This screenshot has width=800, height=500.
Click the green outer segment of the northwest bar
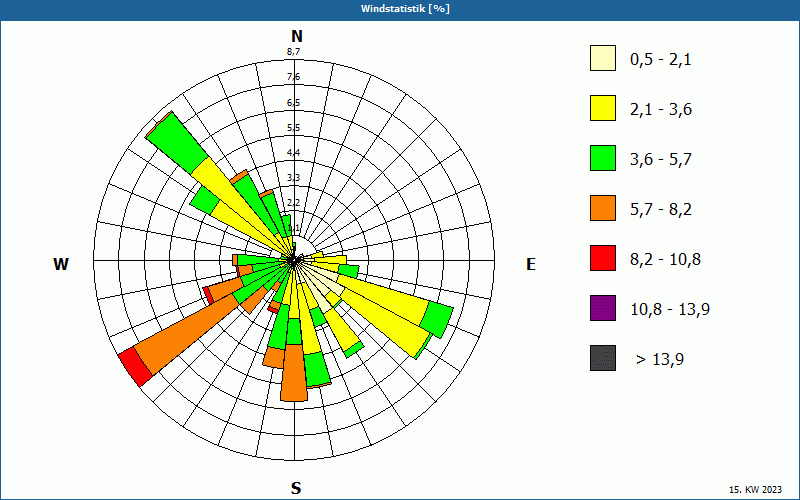click(x=177, y=142)
